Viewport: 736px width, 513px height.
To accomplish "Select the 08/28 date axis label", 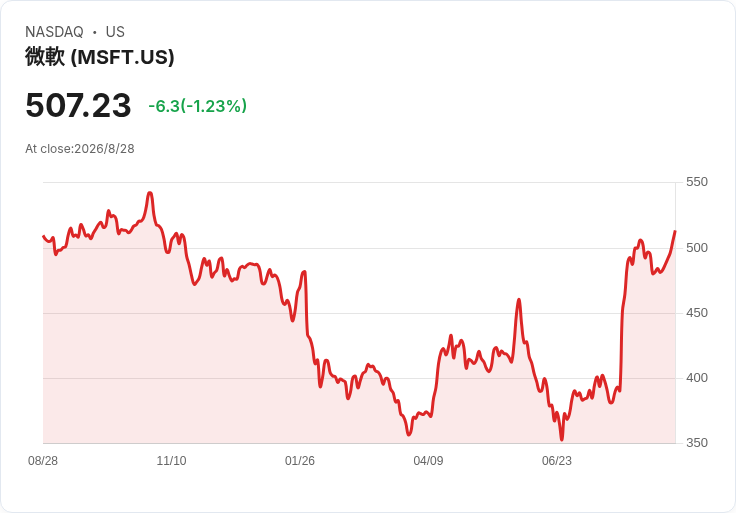I will [x=43, y=460].
